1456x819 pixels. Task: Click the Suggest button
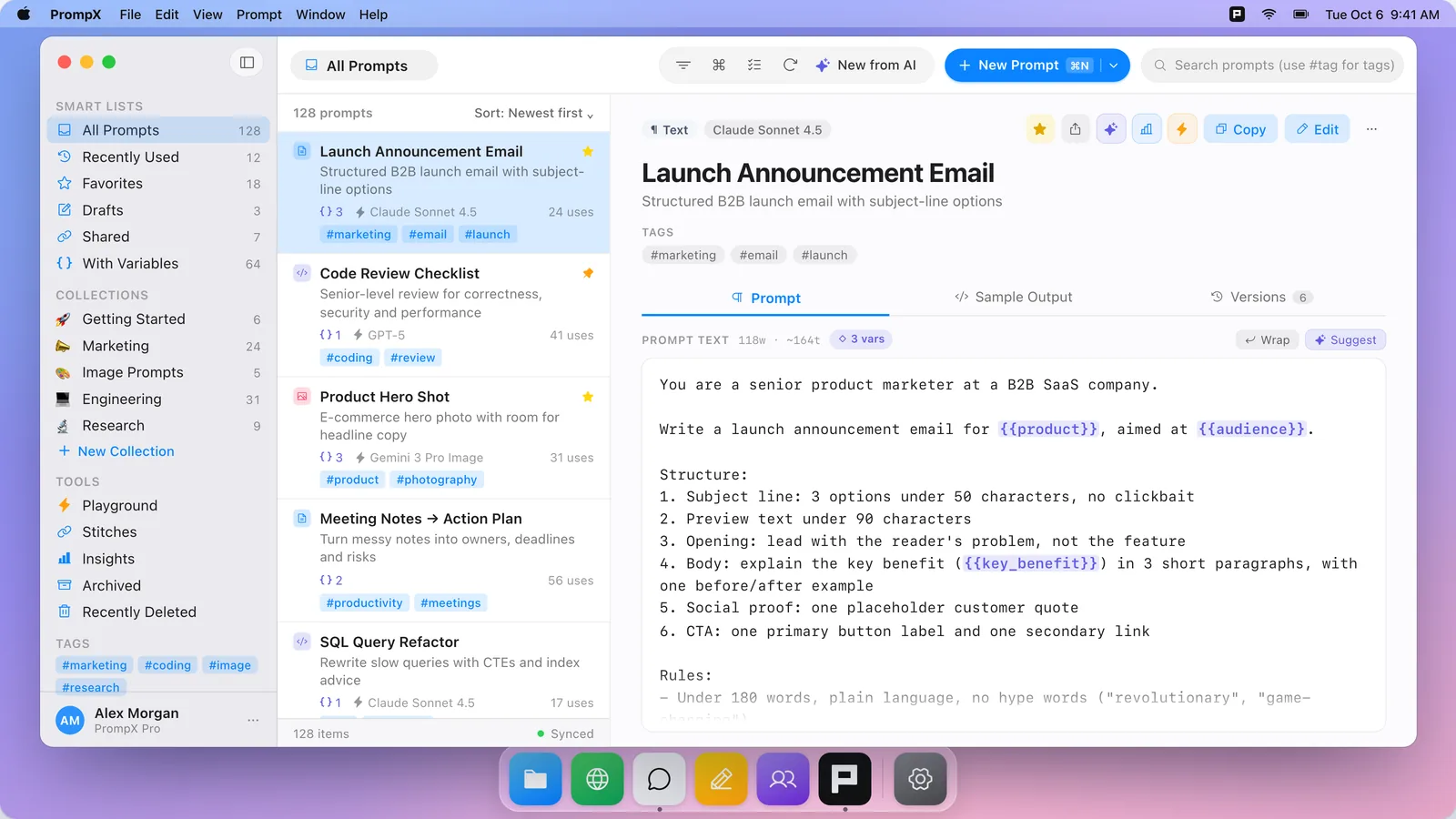pos(1345,339)
